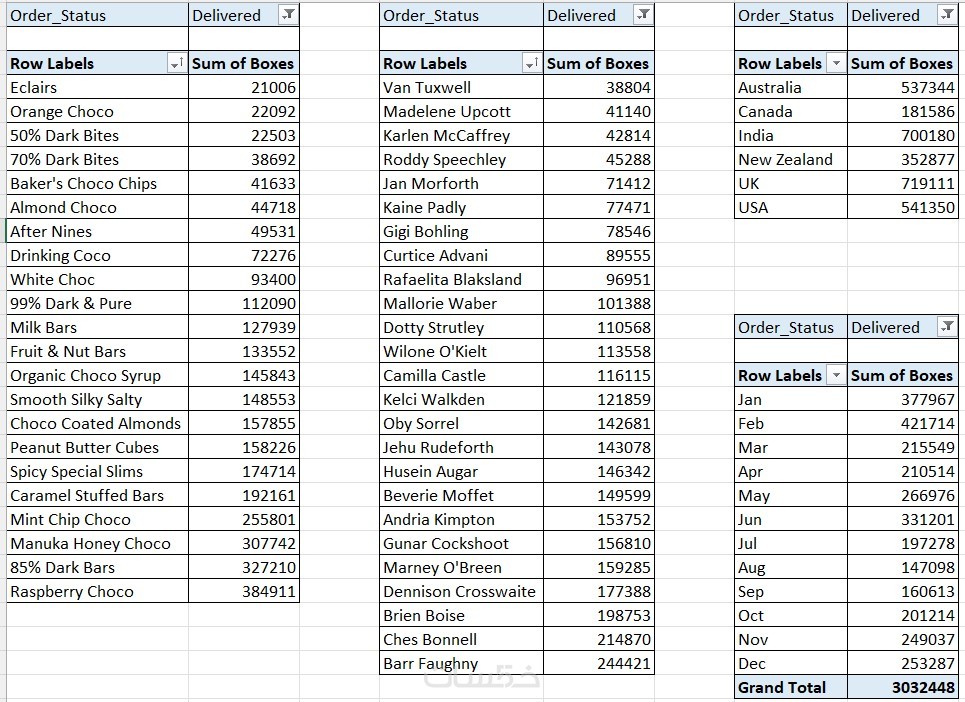Click the Eclairs row label
The height and width of the screenshot is (702, 965).
(x=33, y=87)
